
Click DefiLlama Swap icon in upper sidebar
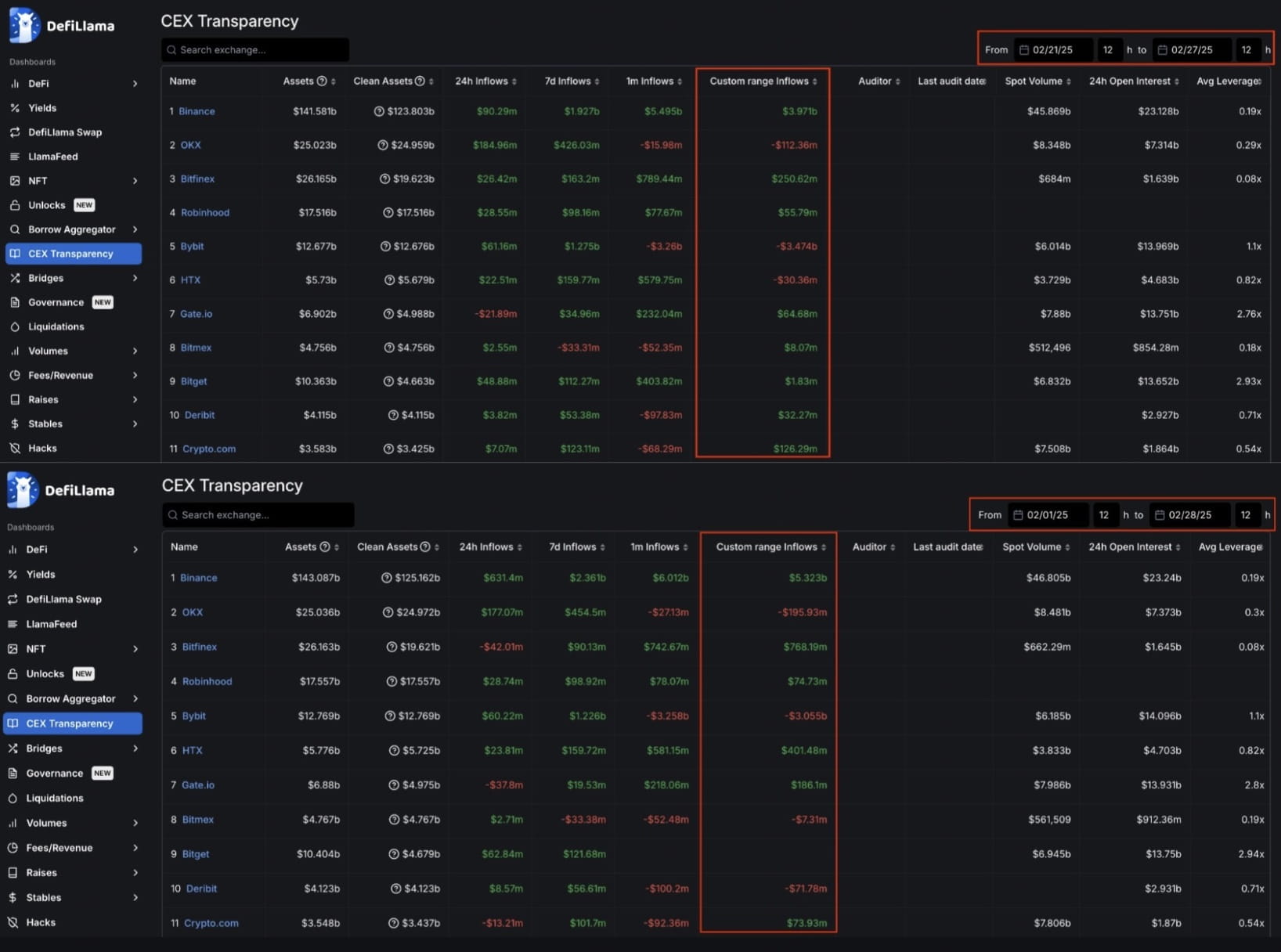pyautogui.click(x=15, y=132)
